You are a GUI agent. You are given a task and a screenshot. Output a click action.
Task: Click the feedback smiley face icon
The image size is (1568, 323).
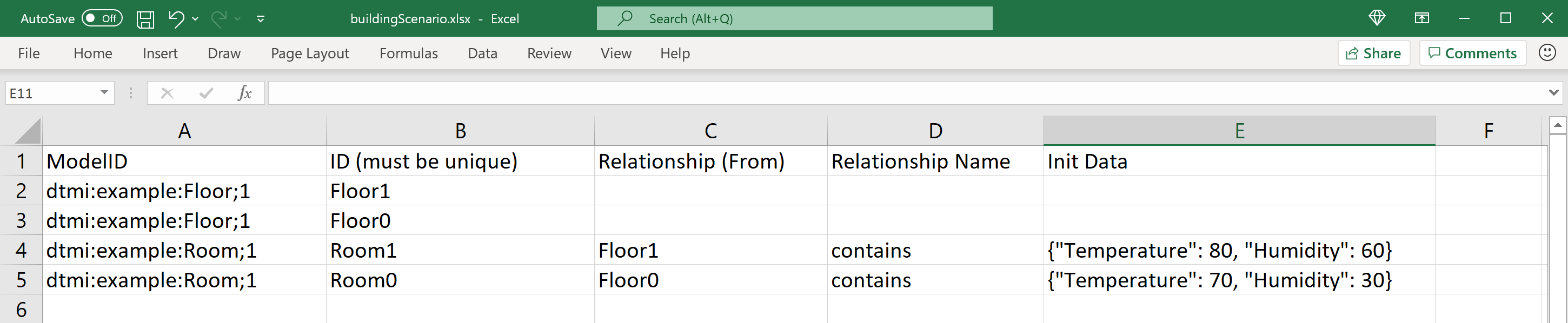point(1547,53)
